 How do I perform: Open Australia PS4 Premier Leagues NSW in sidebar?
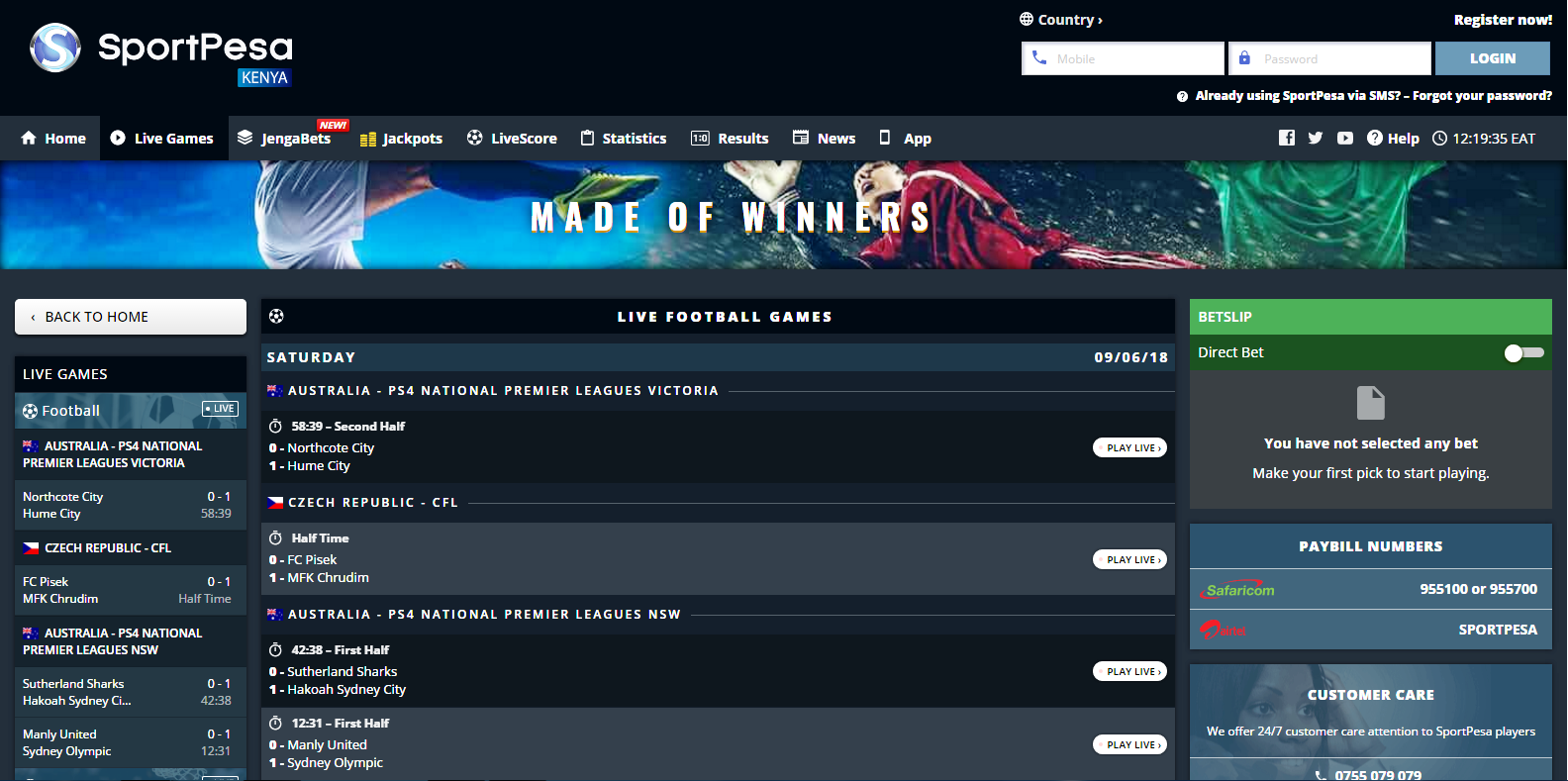(131, 641)
